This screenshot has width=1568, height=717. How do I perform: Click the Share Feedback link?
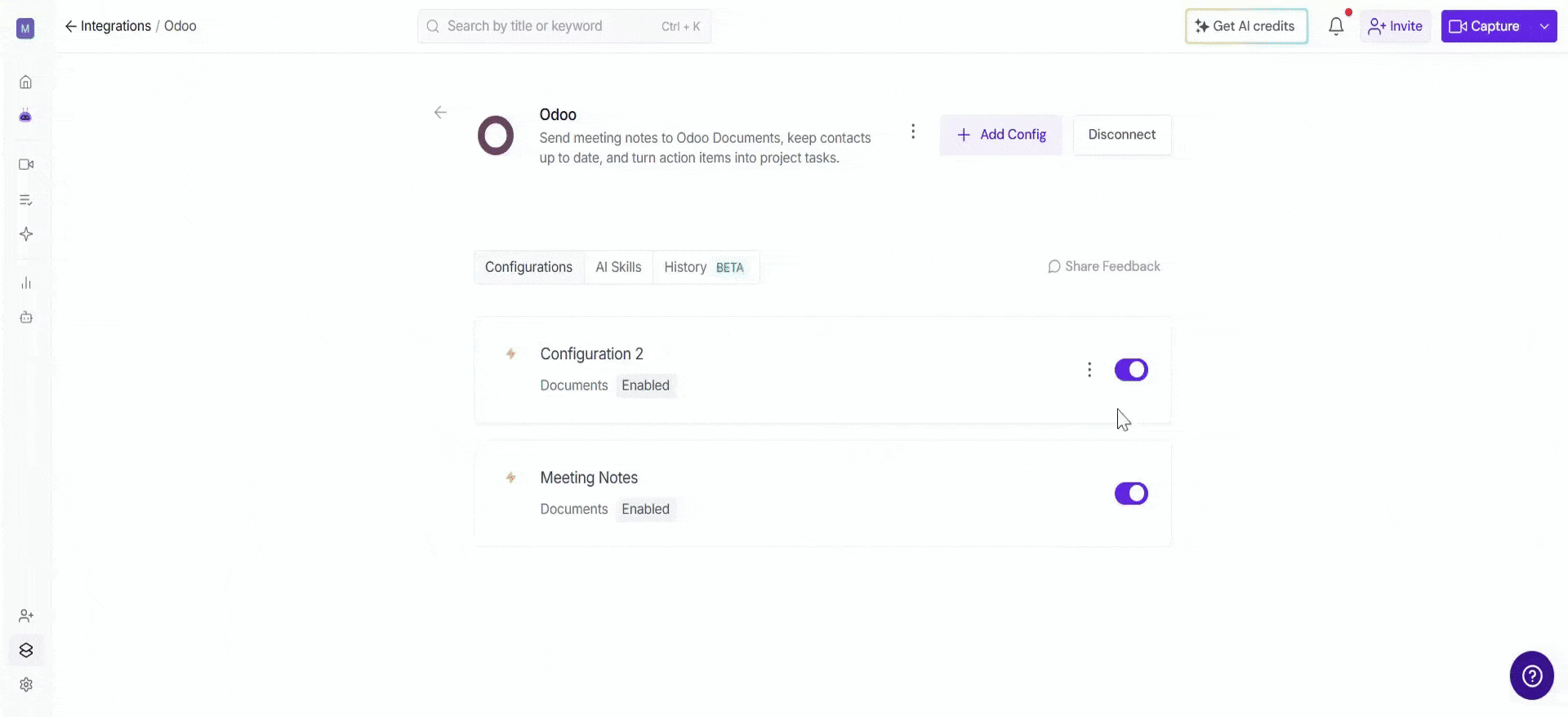pyautogui.click(x=1103, y=266)
